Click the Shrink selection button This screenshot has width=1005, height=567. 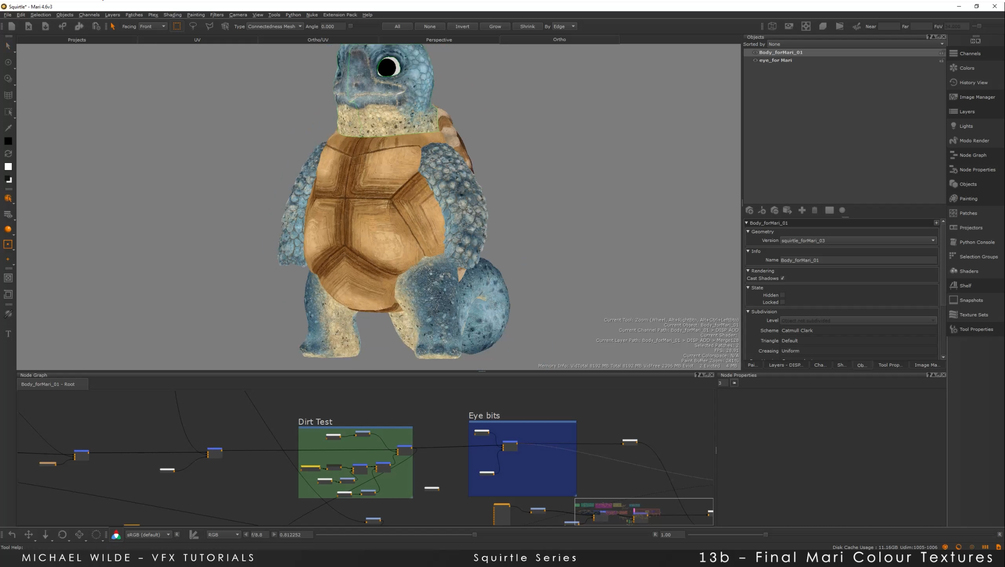tap(527, 26)
